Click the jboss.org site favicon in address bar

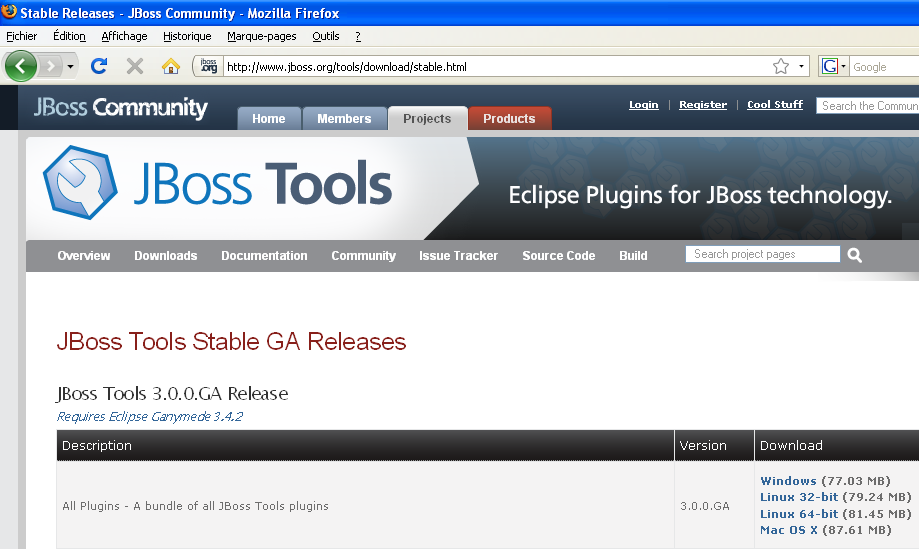(x=208, y=67)
